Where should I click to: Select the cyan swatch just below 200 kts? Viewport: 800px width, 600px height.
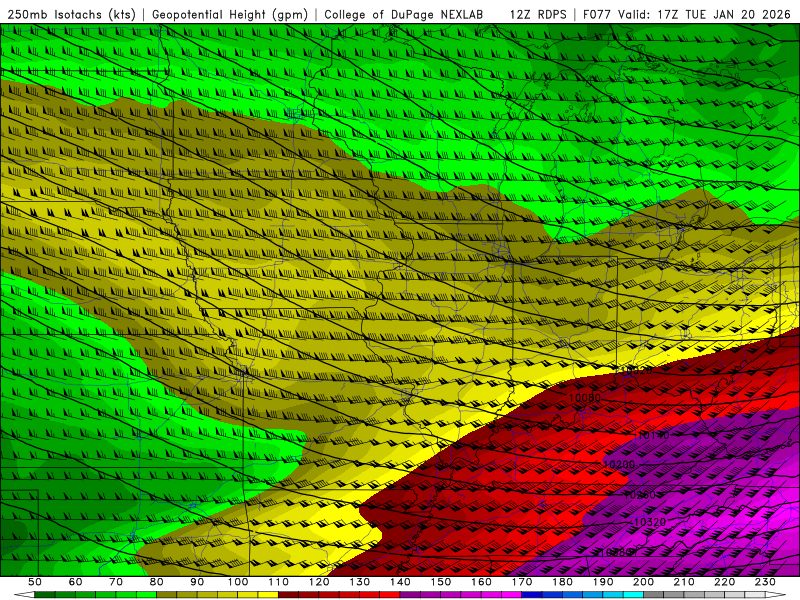tap(633, 594)
